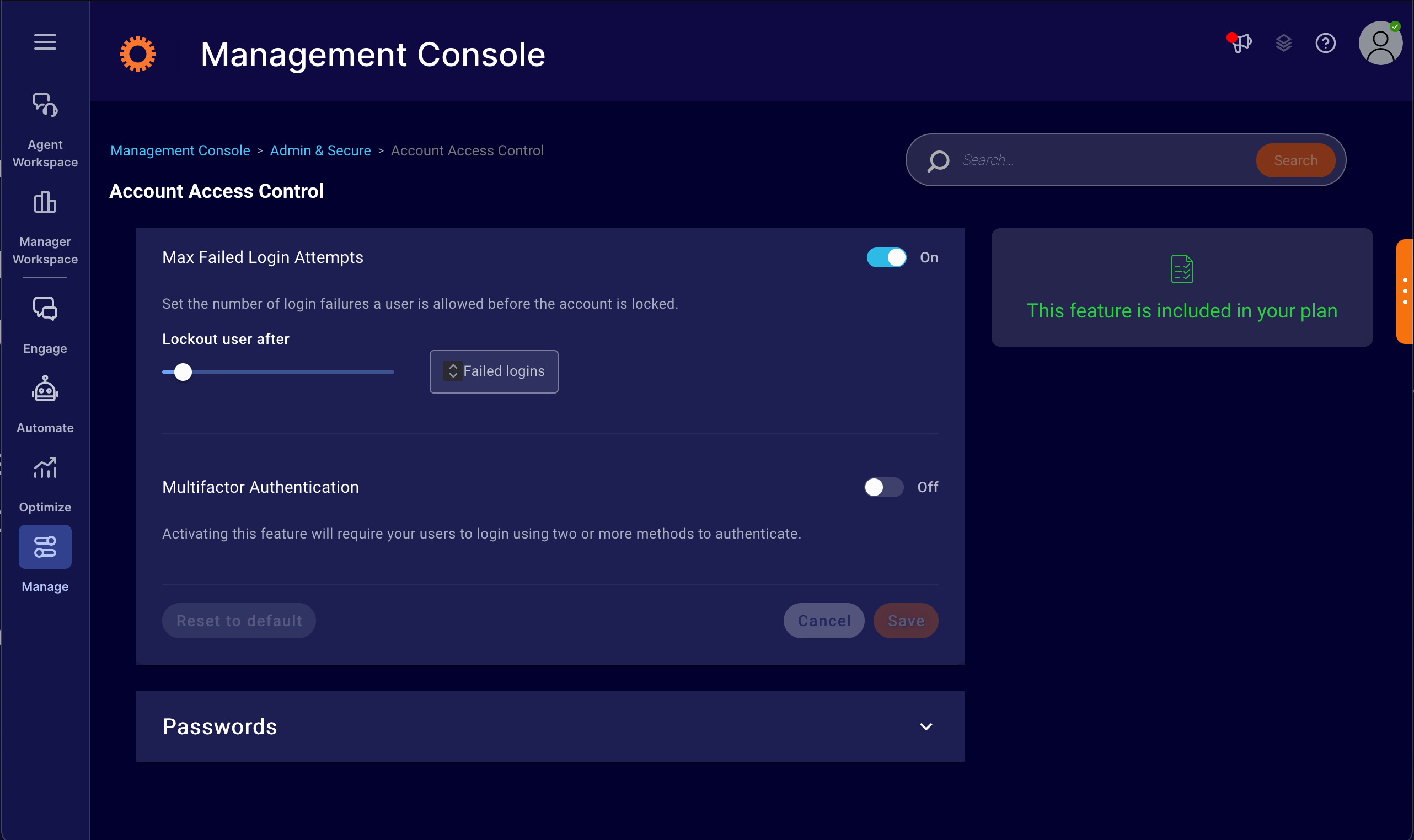
Task: Open the orange side panel handle
Action: 1405,292
